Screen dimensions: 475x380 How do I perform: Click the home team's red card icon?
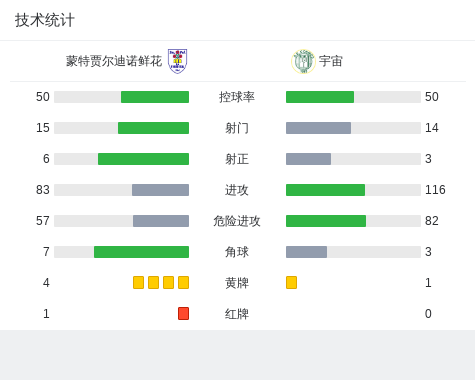pyautogui.click(x=183, y=313)
